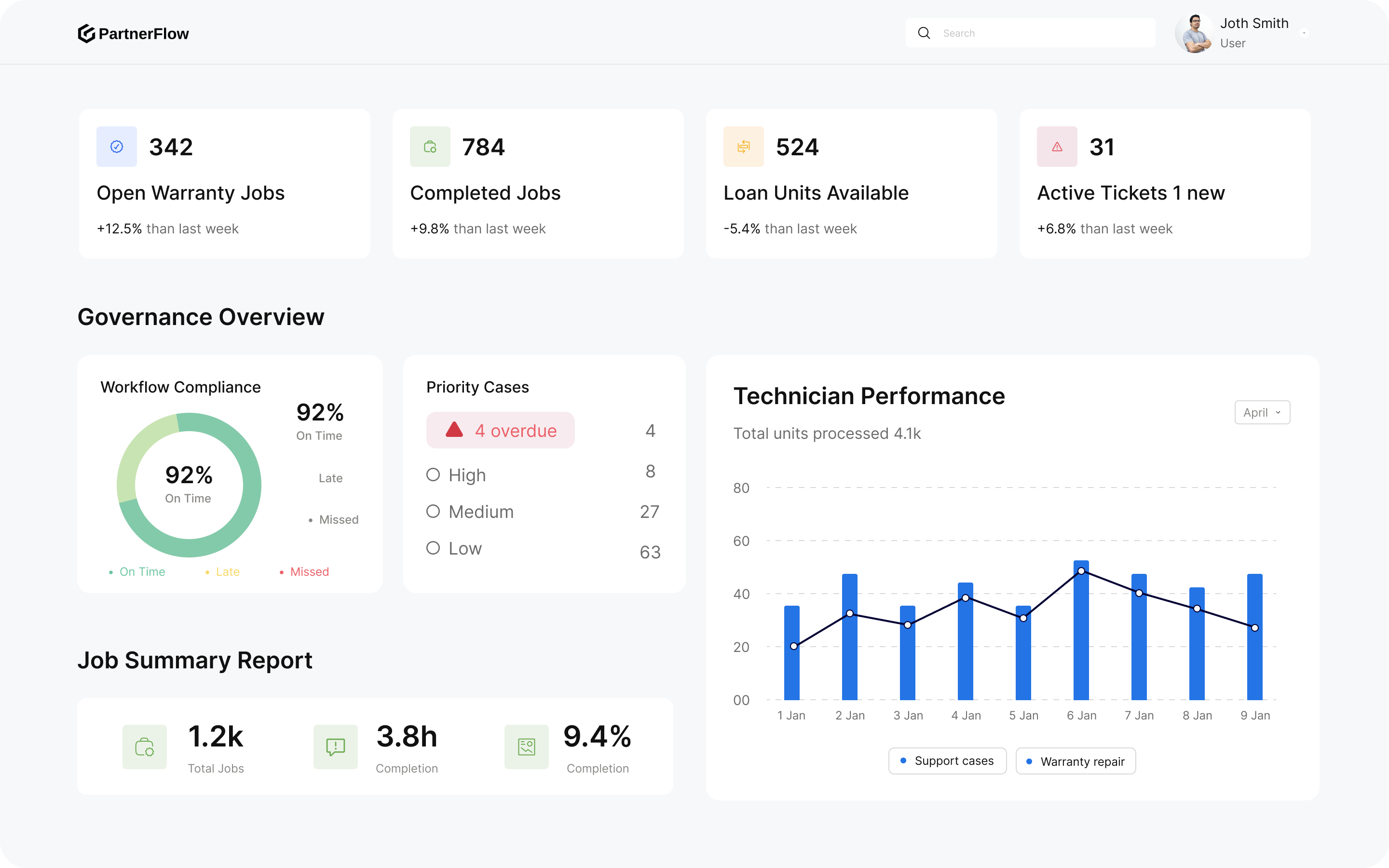1389x868 pixels.
Task: Click the 9.4% Completion report icon
Action: pos(526,747)
